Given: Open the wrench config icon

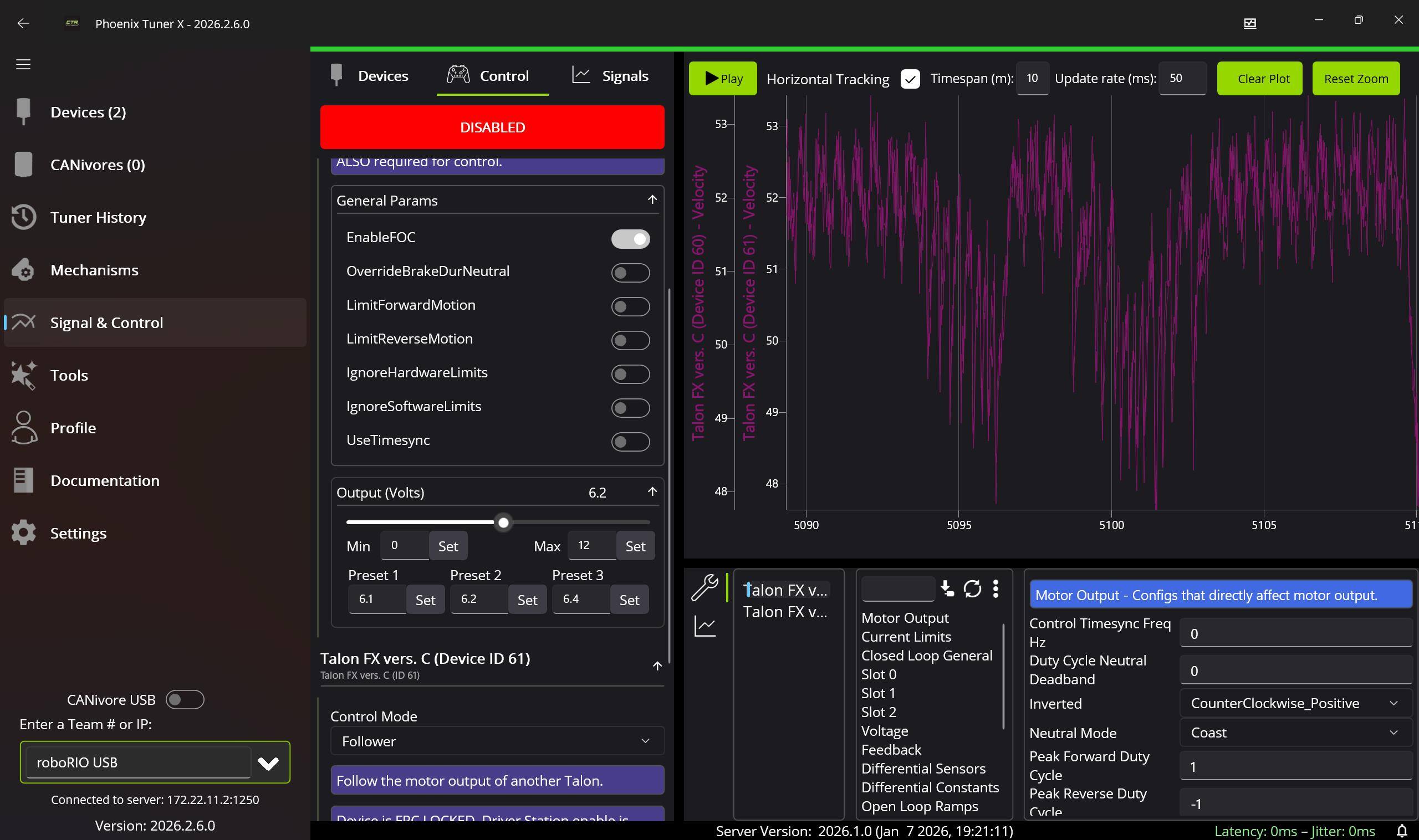Looking at the screenshot, I should pyautogui.click(x=705, y=587).
